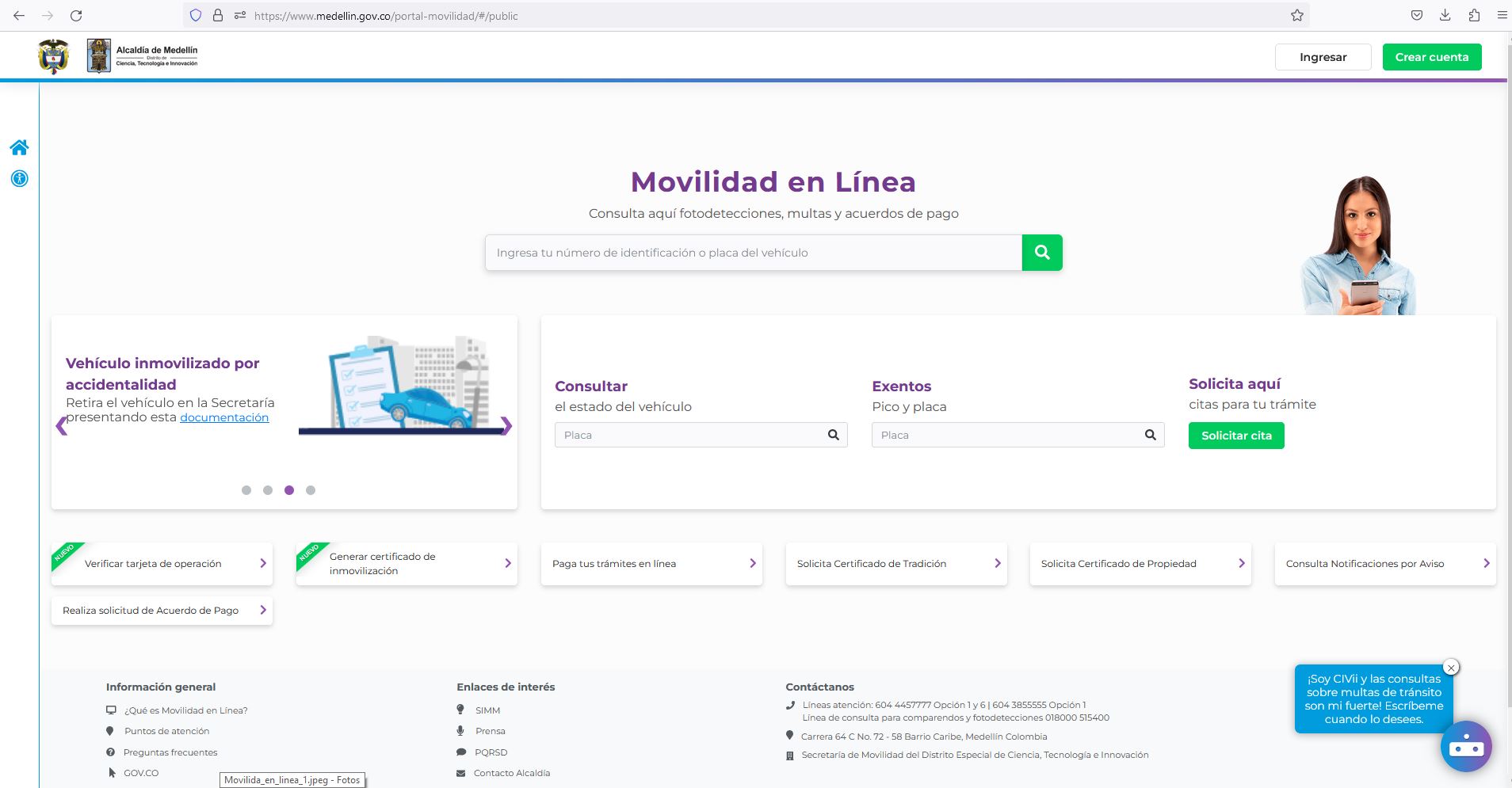
Task: Click the green main search magnifier button
Action: (x=1042, y=253)
